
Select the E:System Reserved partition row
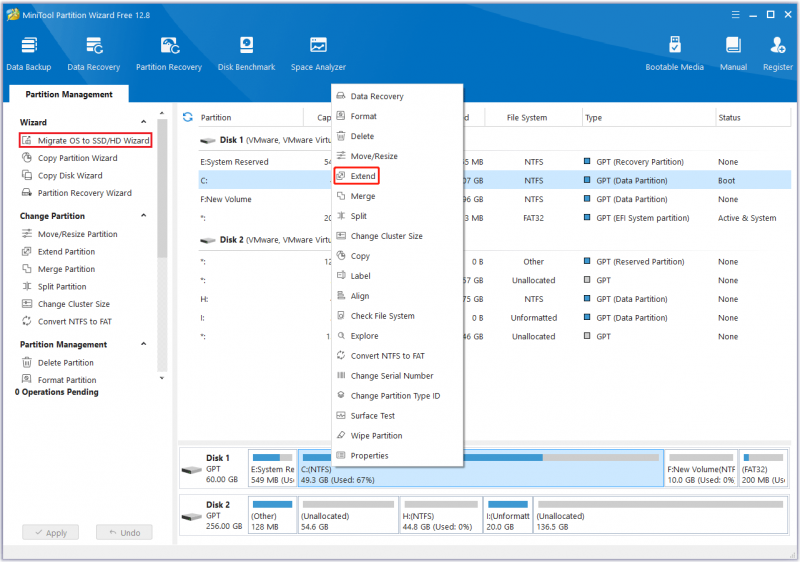tap(494, 162)
